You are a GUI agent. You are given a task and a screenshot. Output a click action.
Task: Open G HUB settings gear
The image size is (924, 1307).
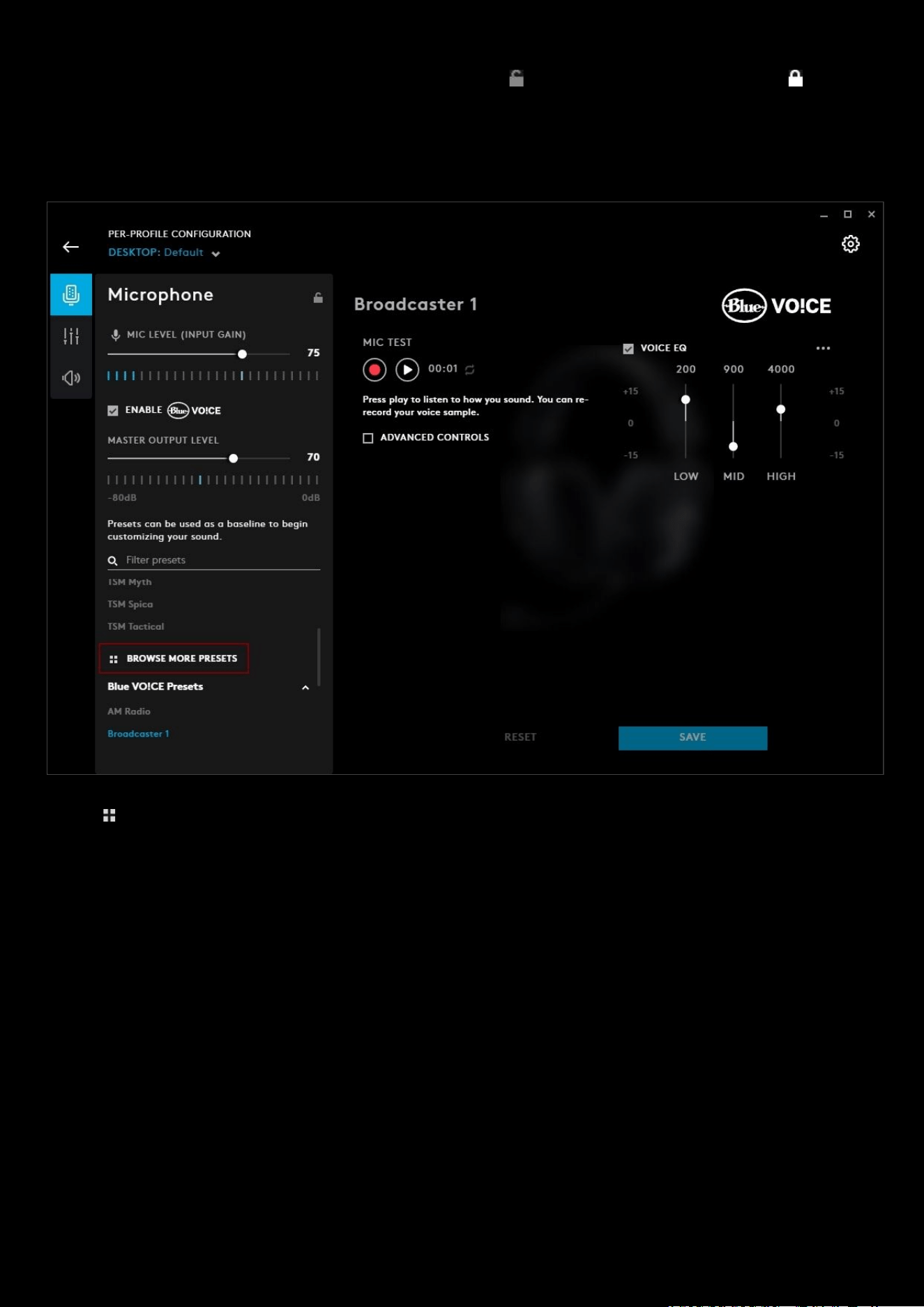coord(850,244)
